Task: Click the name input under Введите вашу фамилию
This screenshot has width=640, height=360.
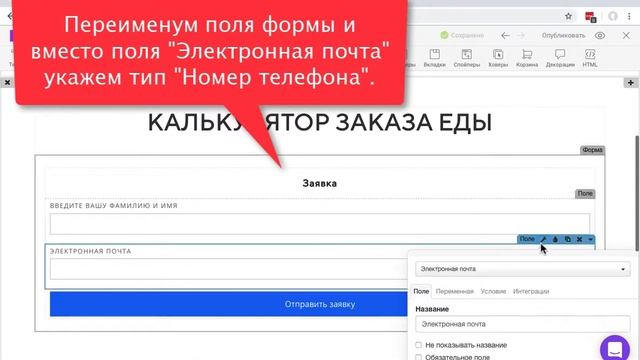Action: (x=320, y=224)
